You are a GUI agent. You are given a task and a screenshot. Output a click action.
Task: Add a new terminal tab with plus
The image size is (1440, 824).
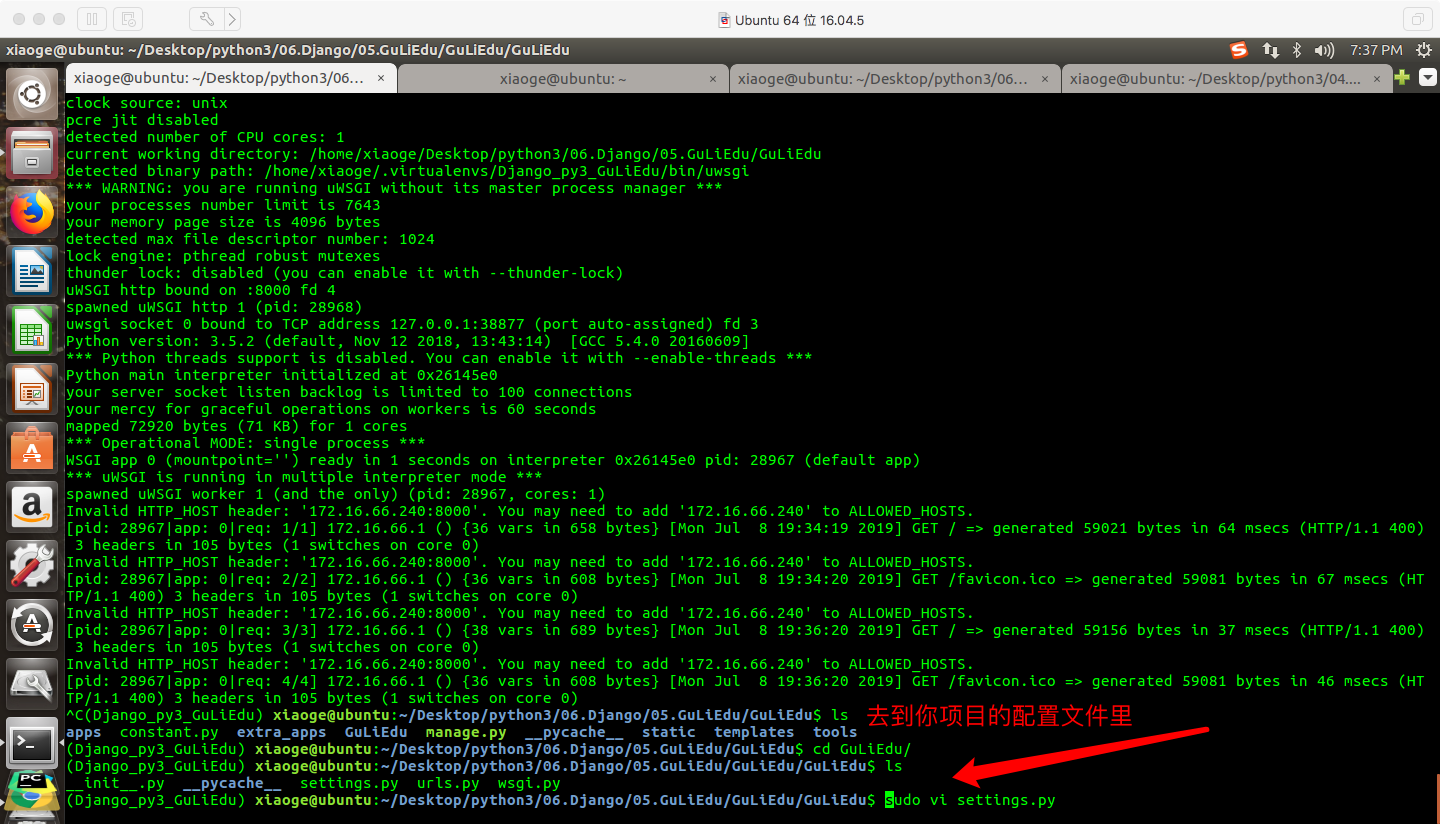(1402, 78)
